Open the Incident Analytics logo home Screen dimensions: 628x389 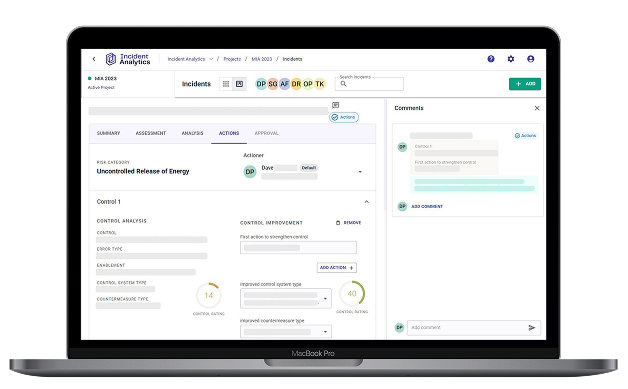point(128,59)
